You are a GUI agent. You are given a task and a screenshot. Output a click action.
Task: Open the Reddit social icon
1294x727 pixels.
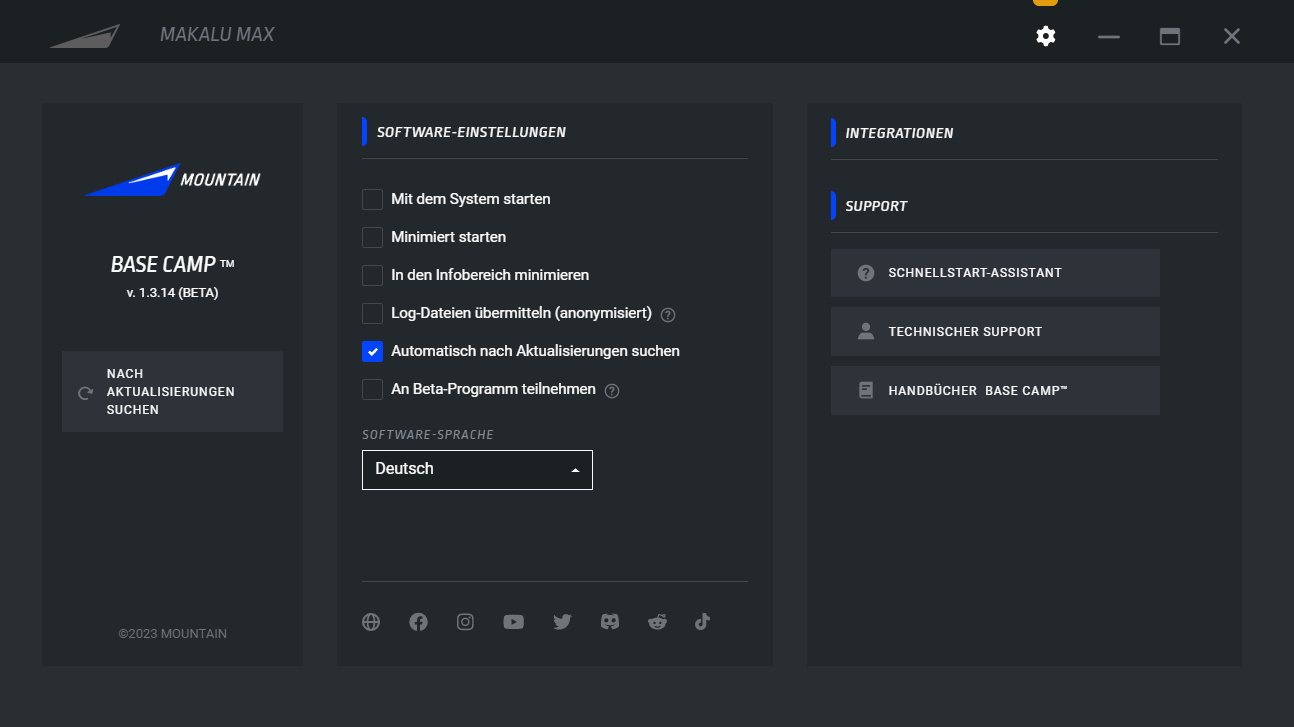point(657,622)
